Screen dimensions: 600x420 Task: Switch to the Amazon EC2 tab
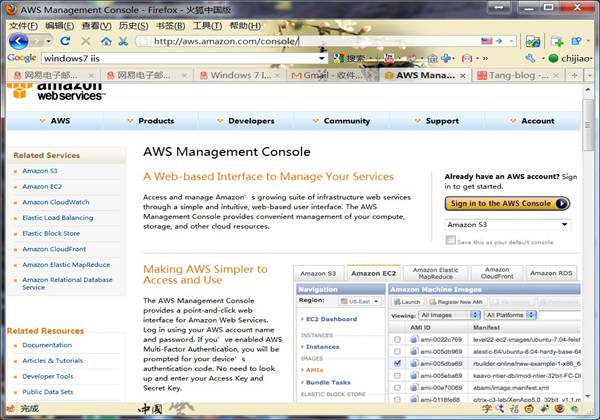373,273
